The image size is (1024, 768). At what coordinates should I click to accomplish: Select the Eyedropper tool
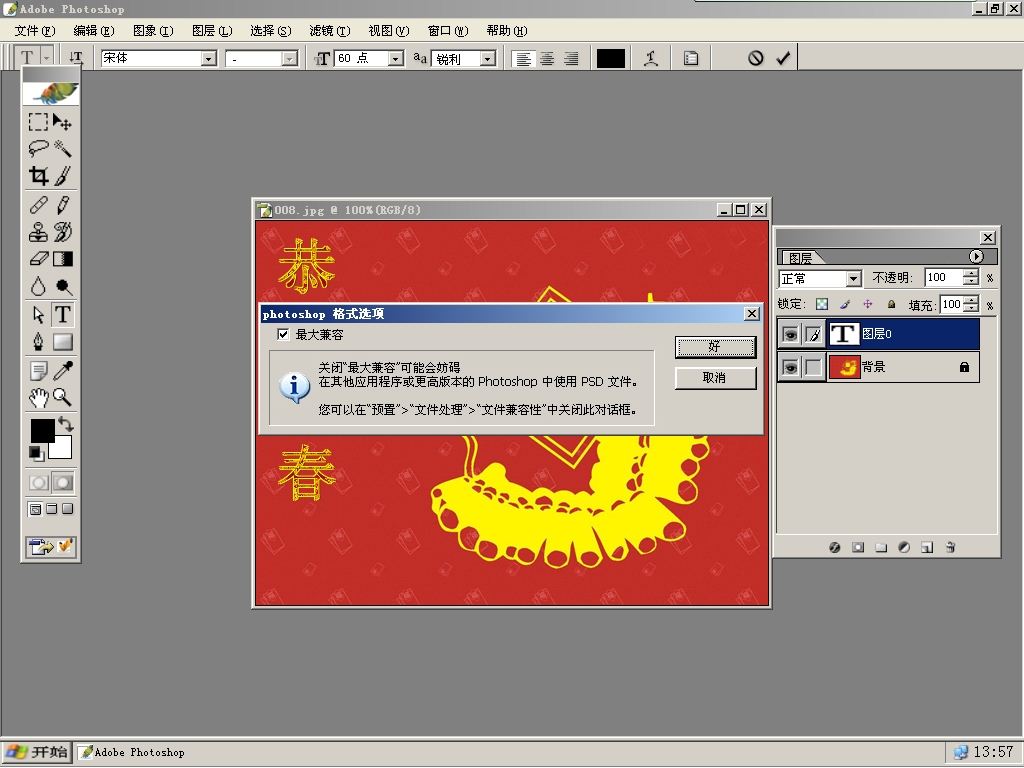click(63, 370)
